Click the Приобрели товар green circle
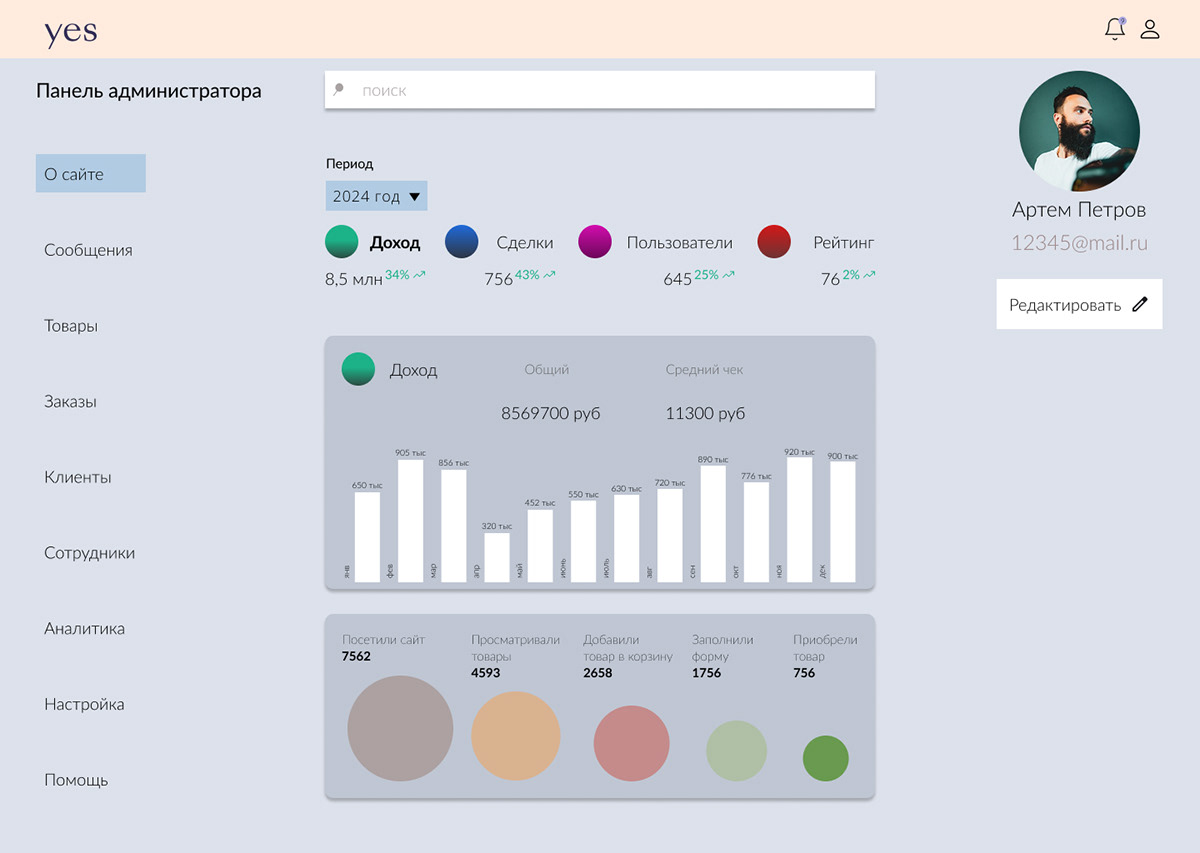The width and height of the screenshot is (1200, 853). coord(825,758)
